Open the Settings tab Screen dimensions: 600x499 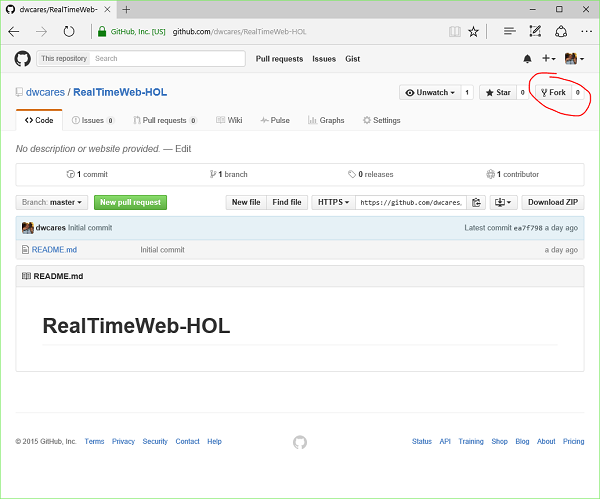point(382,120)
